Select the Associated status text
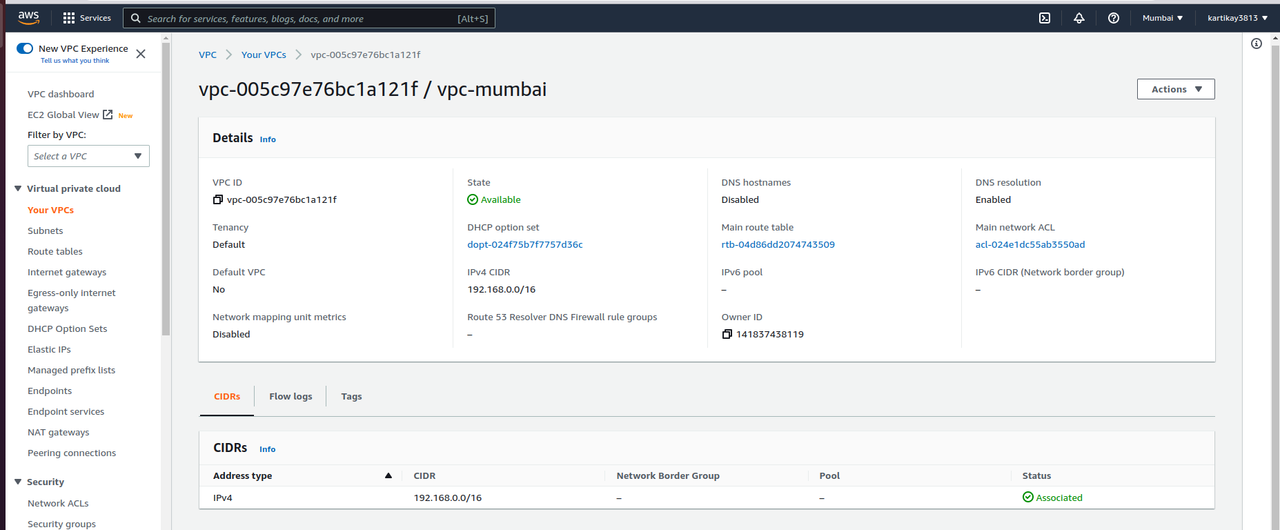This screenshot has width=1280, height=530. click(1058, 497)
